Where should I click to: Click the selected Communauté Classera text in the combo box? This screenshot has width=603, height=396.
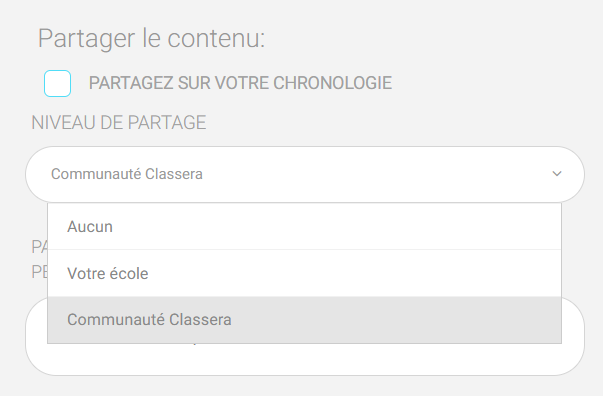pos(127,174)
